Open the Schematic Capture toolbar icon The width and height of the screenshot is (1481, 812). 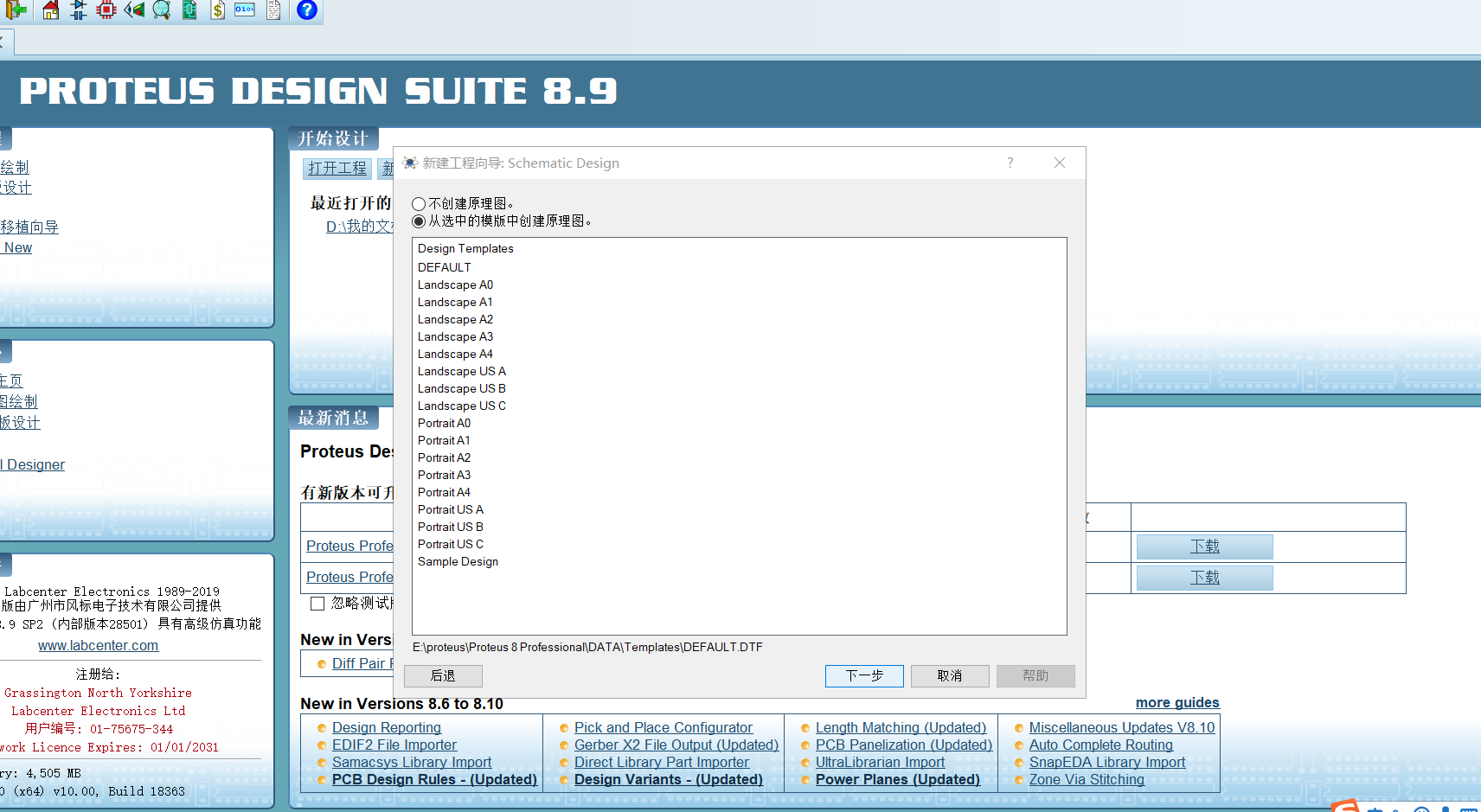tap(79, 10)
